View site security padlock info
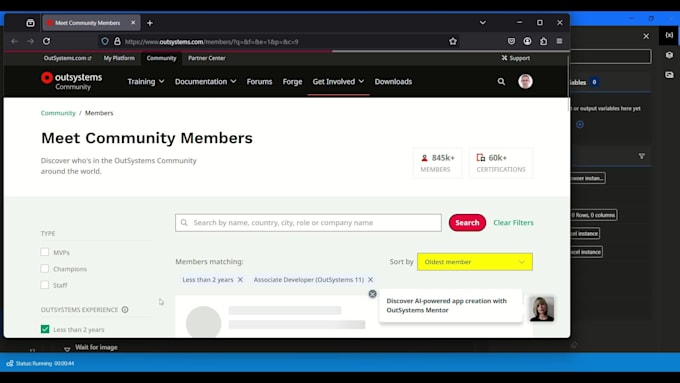Viewport: 680px width, 383px height. 117,41
